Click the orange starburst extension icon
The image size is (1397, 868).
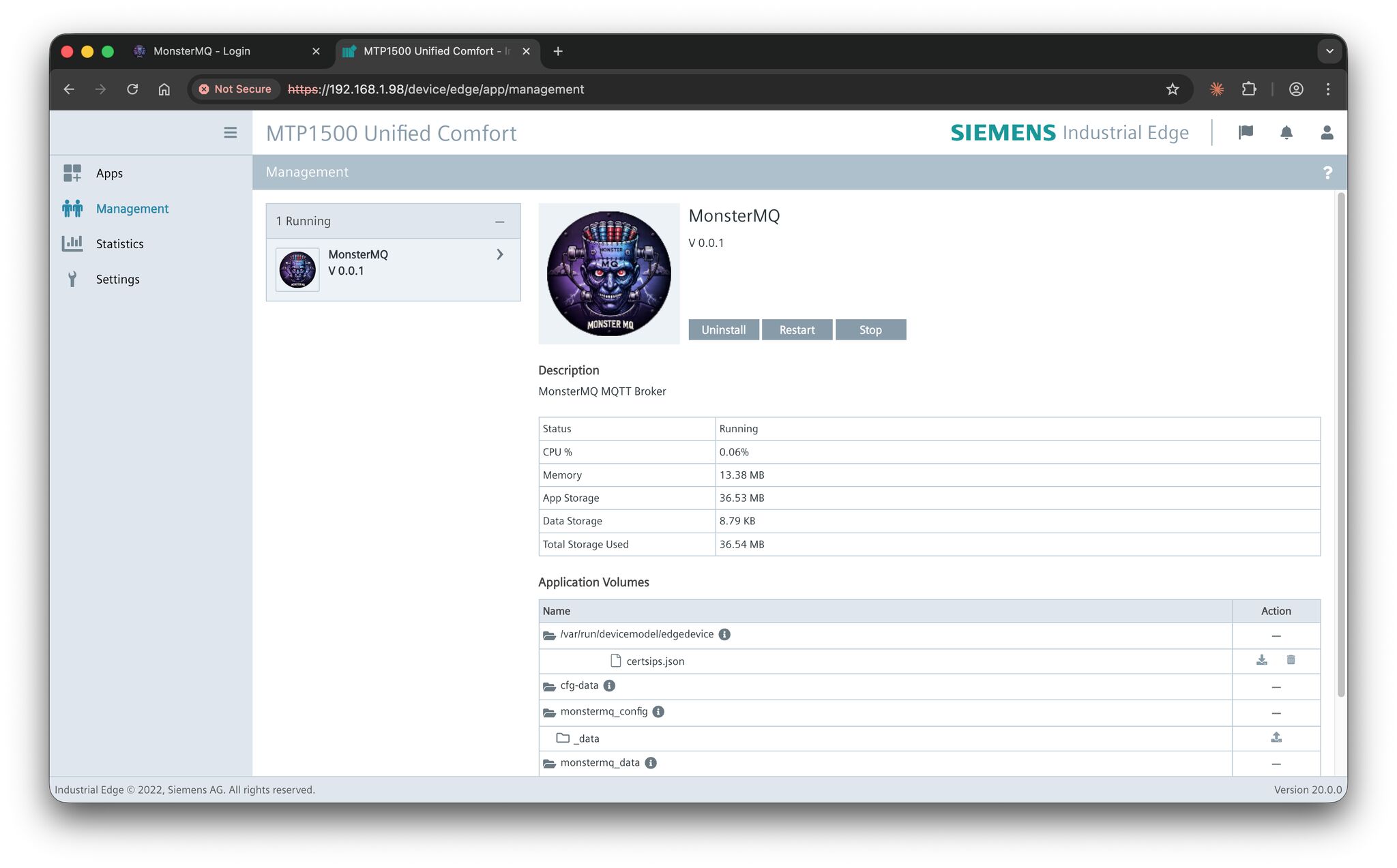1217,89
